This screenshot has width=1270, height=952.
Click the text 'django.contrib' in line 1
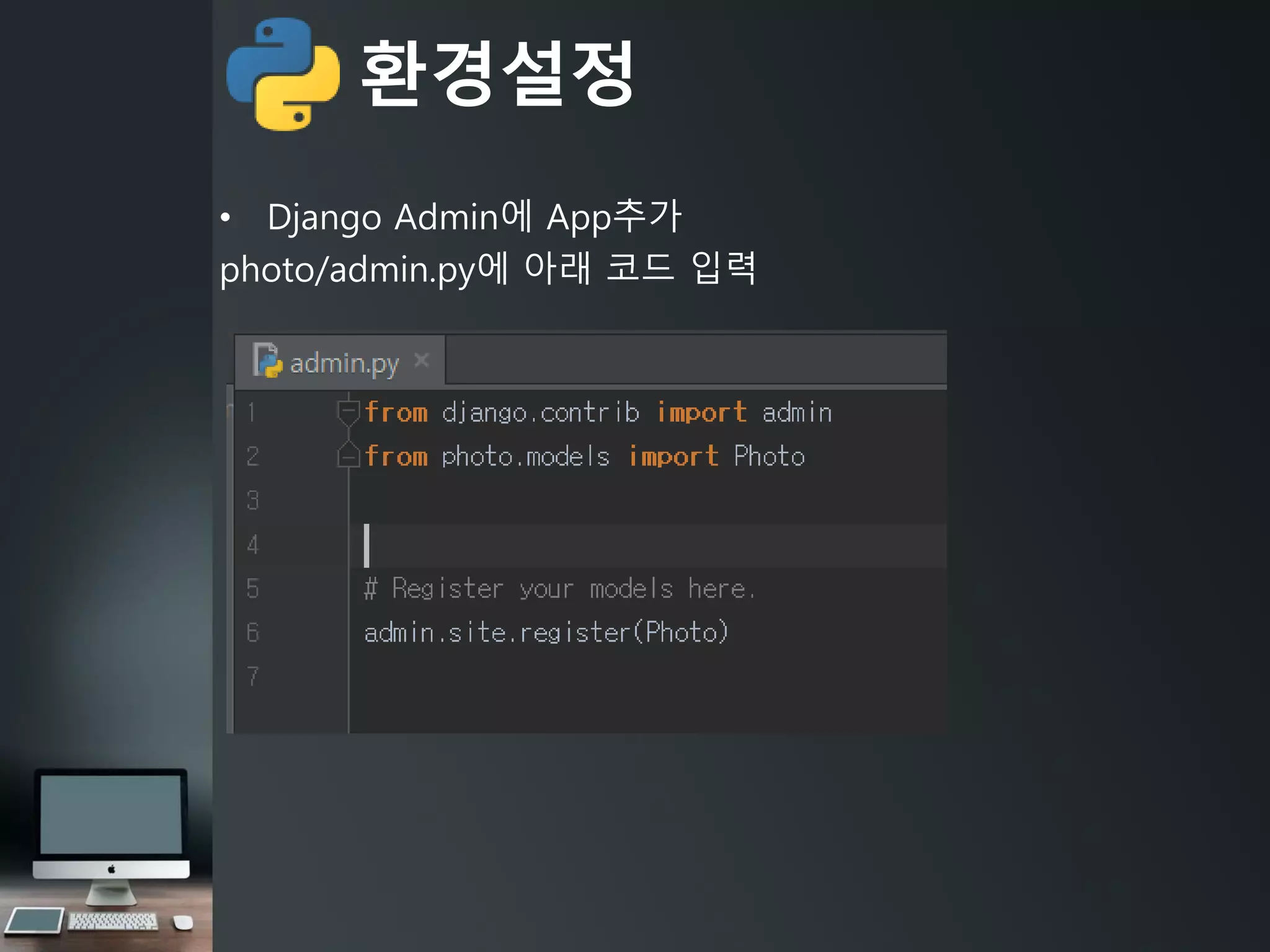(540, 413)
